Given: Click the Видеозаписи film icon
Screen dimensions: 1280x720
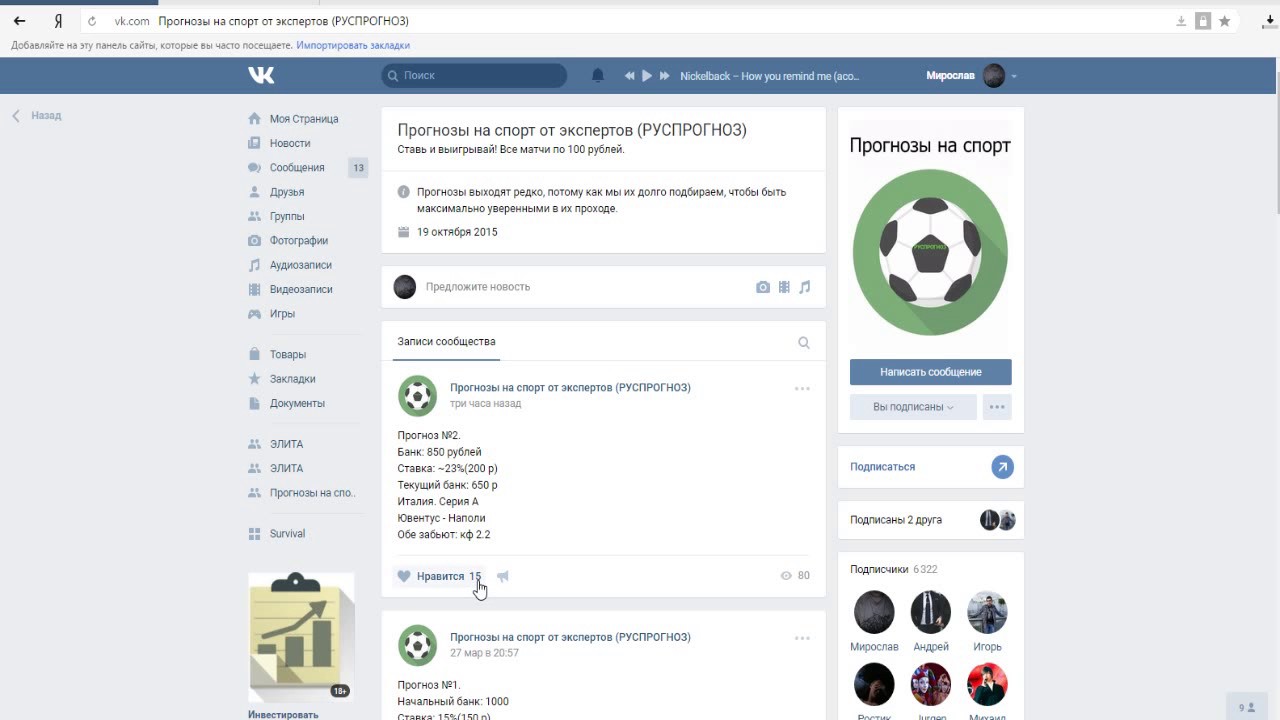Looking at the screenshot, I should 254,289.
